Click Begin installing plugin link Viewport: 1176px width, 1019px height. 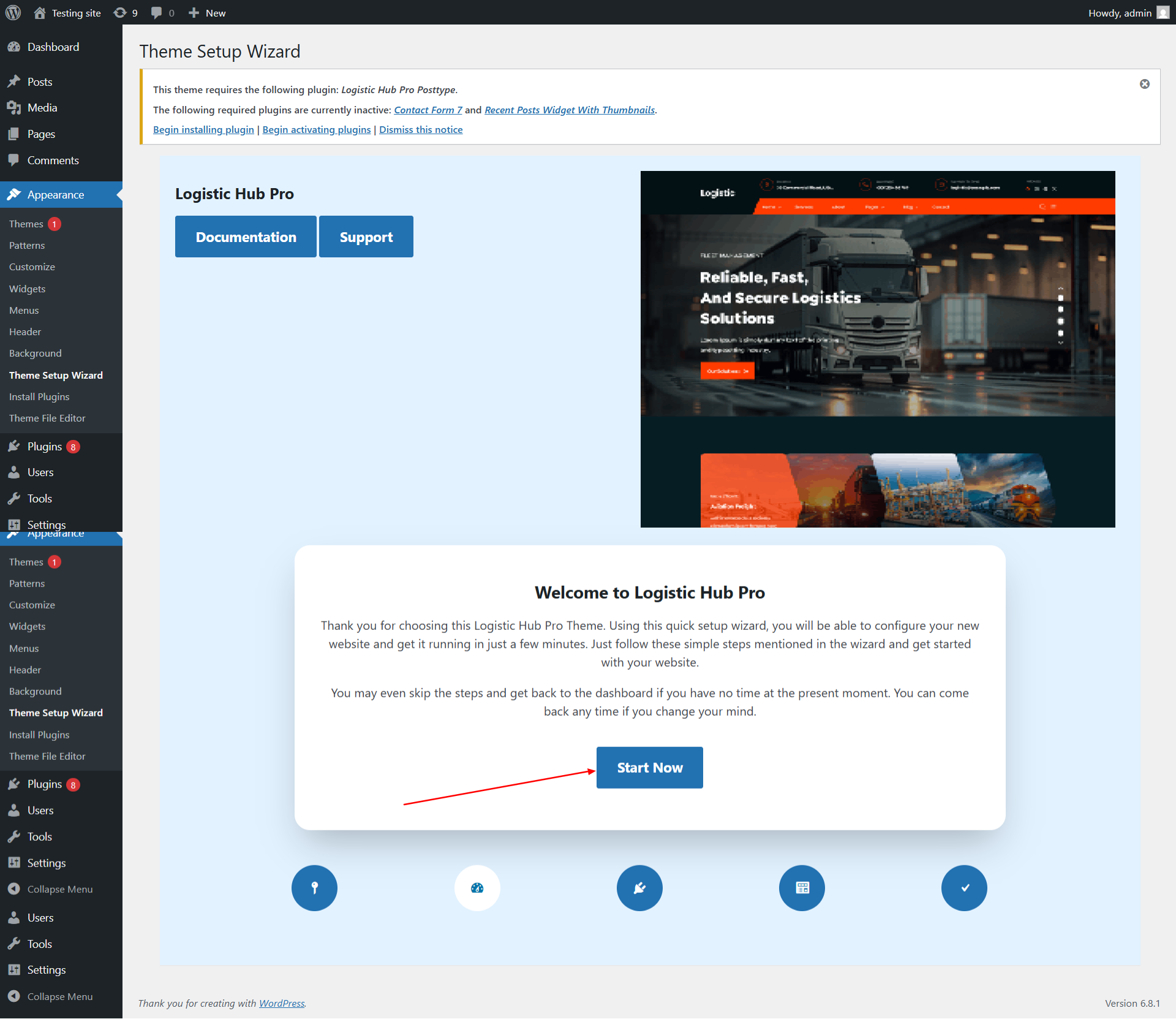(x=203, y=129)
